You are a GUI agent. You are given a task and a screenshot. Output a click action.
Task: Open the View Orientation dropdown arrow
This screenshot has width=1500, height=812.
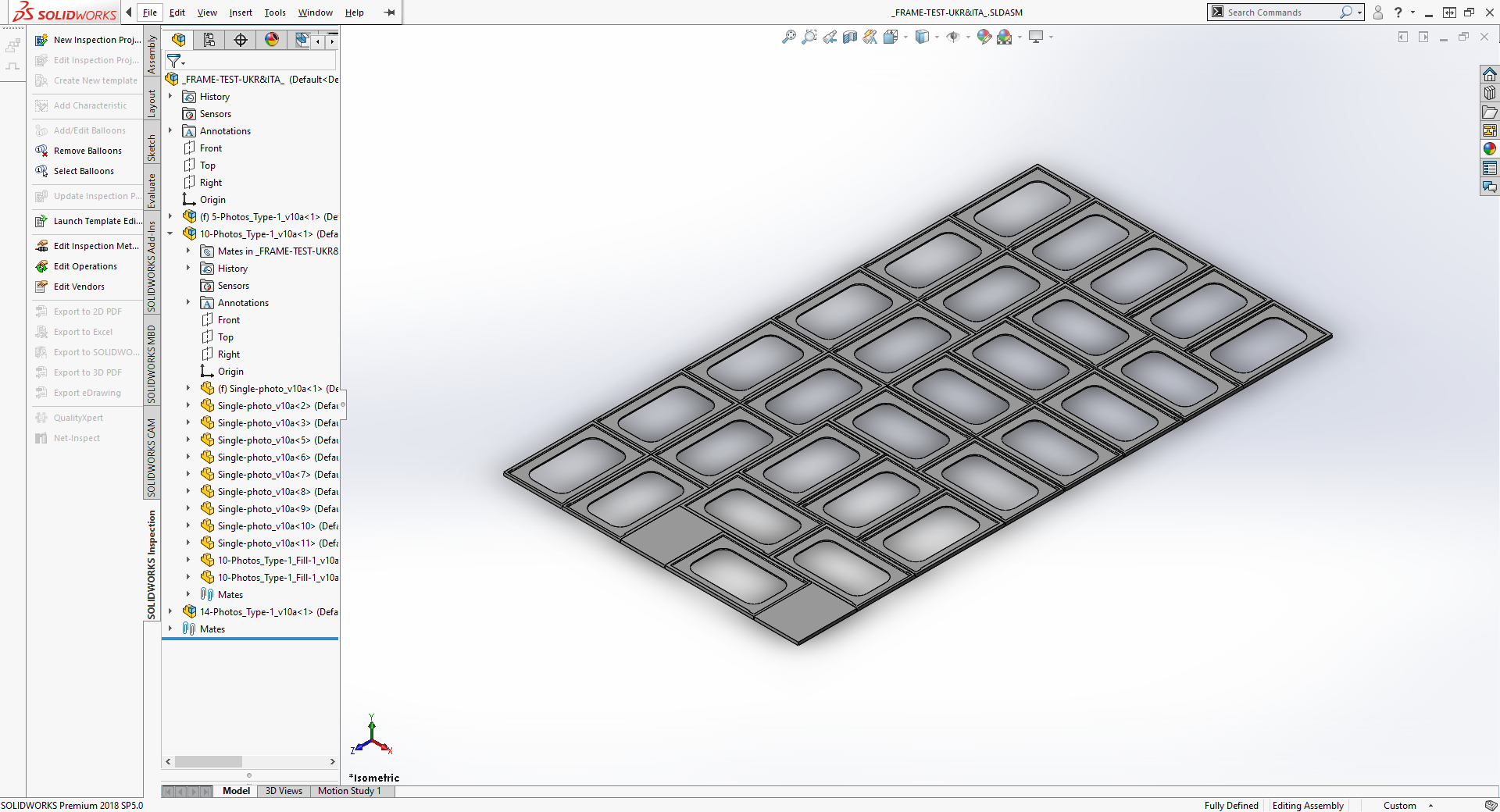click(x=906, y=37)
